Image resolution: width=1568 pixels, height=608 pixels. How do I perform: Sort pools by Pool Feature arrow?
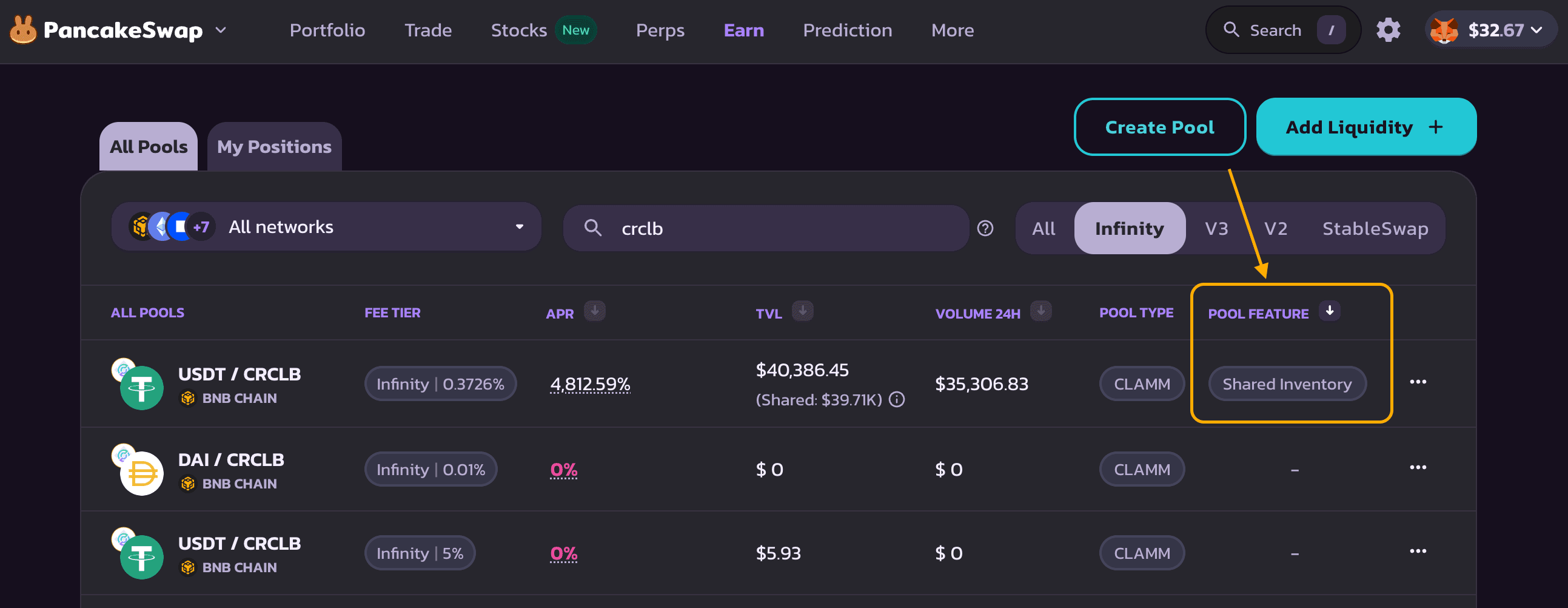click(1330, 311)
